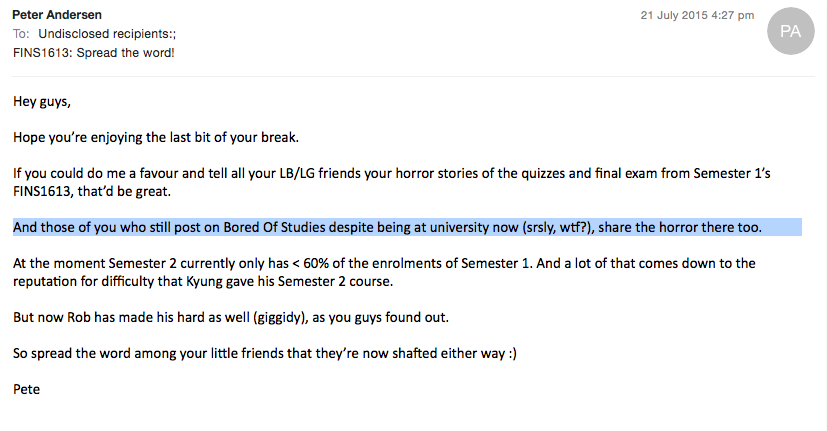
Task: Click the FINS1613: Spread the word! subject
Action: point(93,53)
